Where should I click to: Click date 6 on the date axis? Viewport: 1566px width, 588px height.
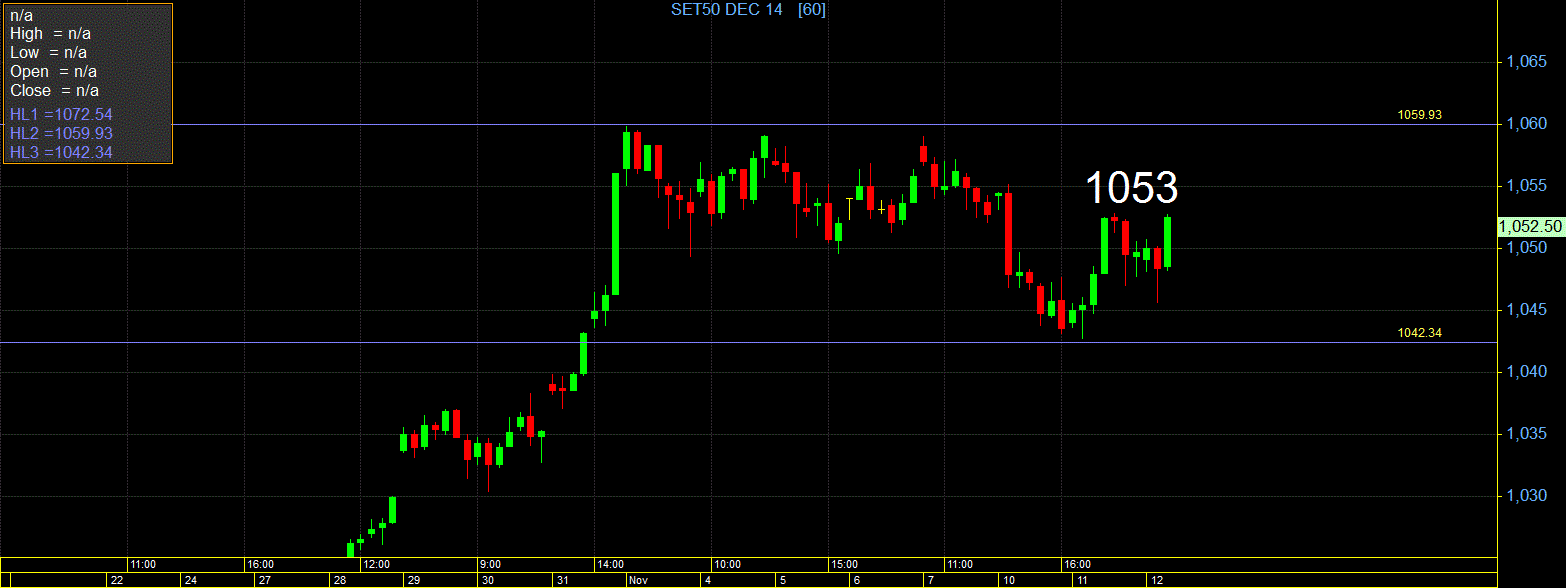tap(855, 580)
